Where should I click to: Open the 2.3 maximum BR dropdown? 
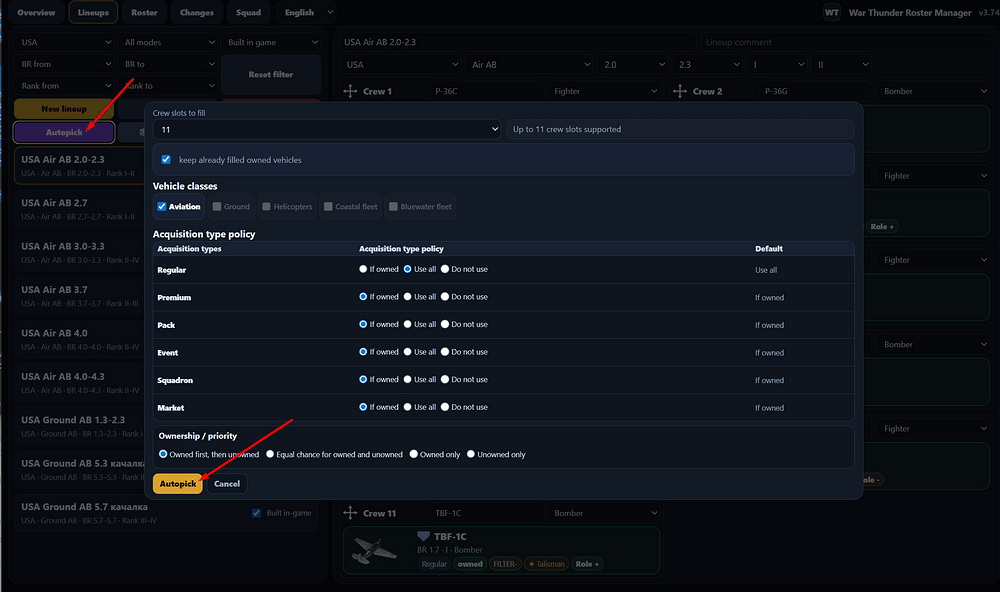click(x=707, y=64)
